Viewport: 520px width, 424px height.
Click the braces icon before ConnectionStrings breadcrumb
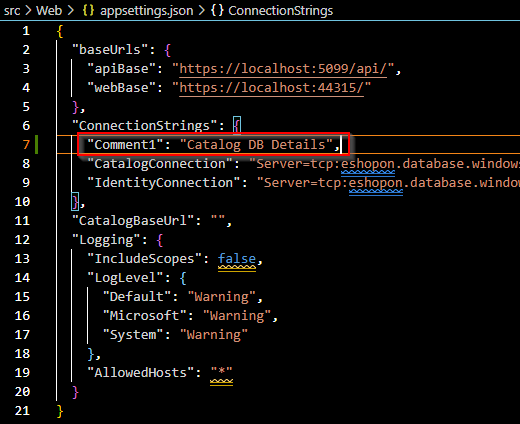click(217, 10)
